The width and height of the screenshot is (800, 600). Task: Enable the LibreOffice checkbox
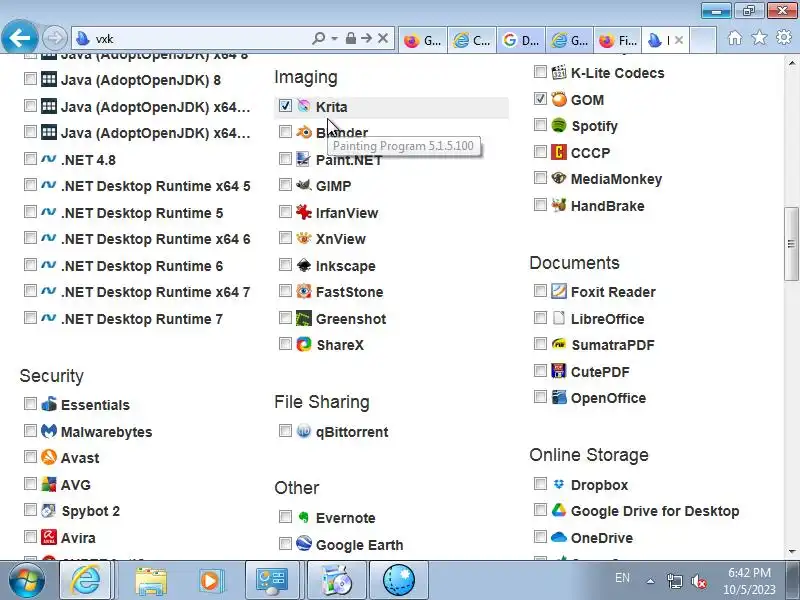tap(540, 318)
